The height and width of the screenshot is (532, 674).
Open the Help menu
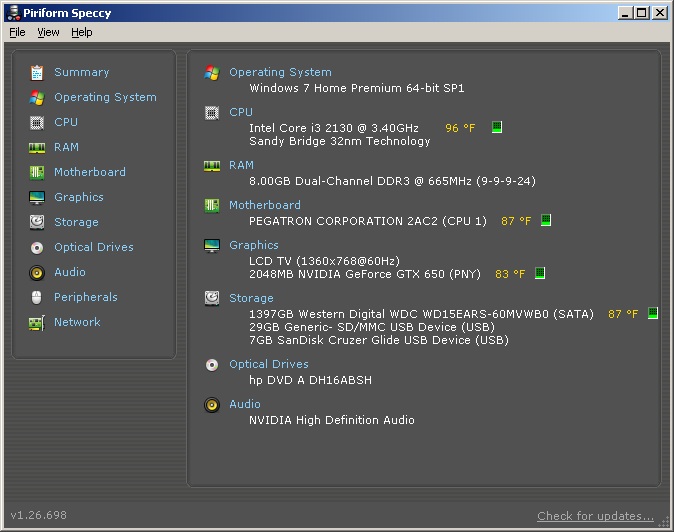[x=82, y=32]
